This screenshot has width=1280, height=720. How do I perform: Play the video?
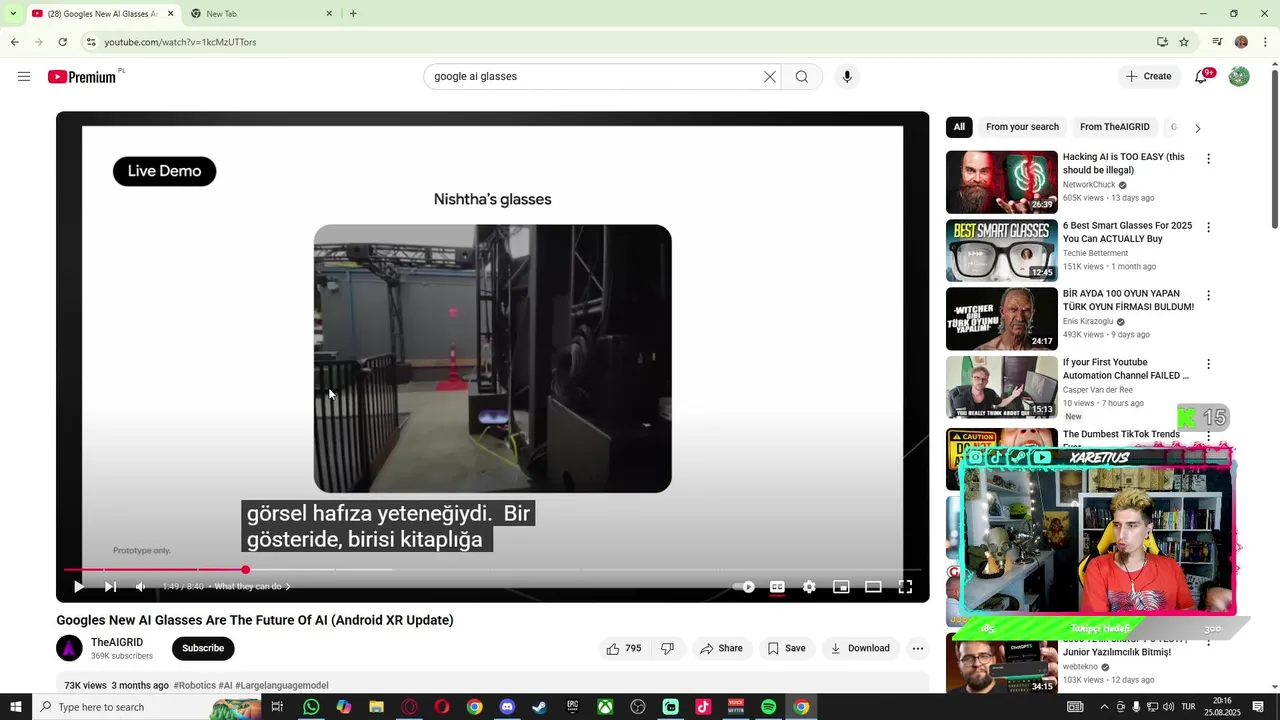(x=78, y=587)
